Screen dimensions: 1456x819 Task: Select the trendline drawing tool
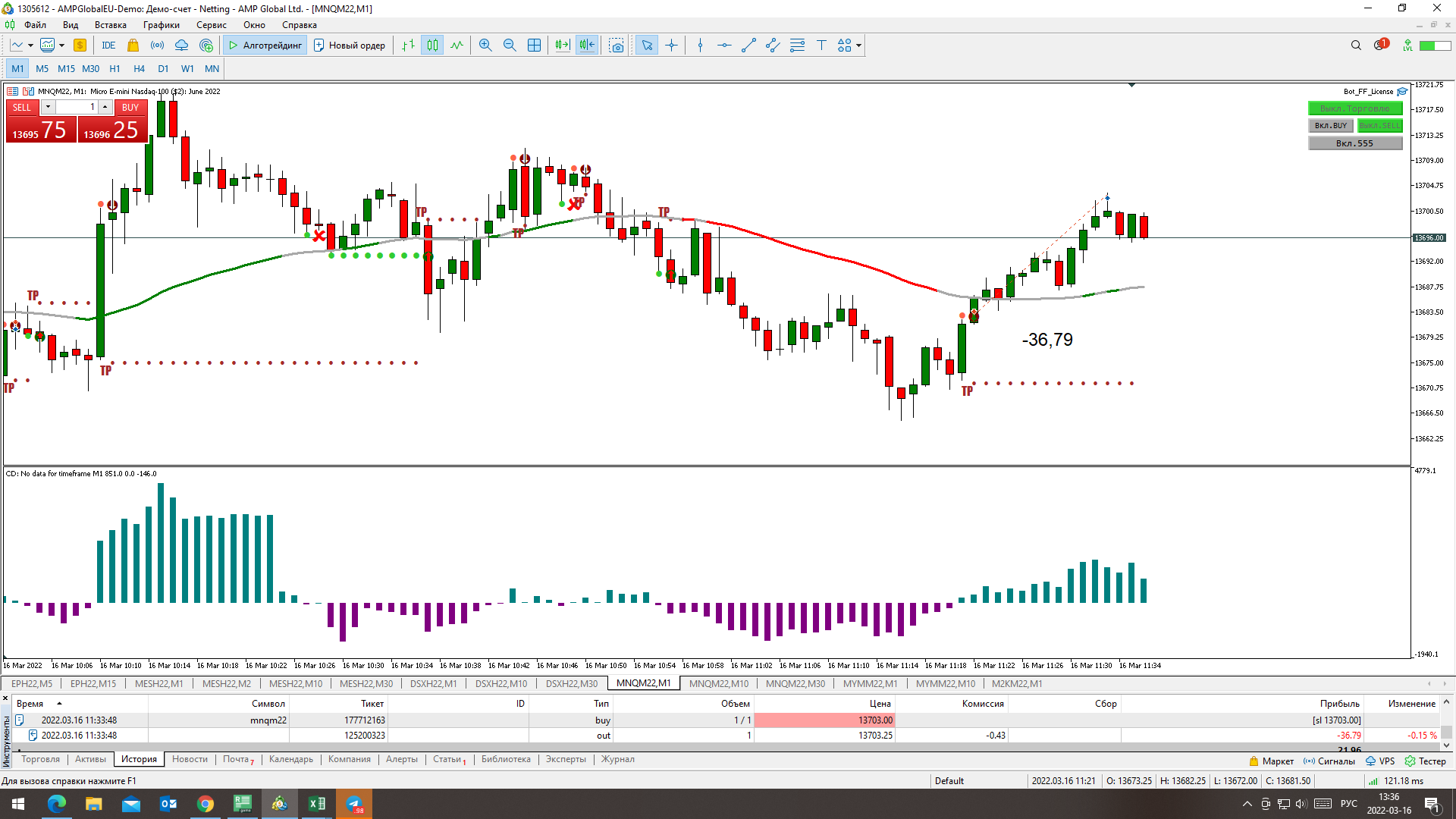point(748,45)
